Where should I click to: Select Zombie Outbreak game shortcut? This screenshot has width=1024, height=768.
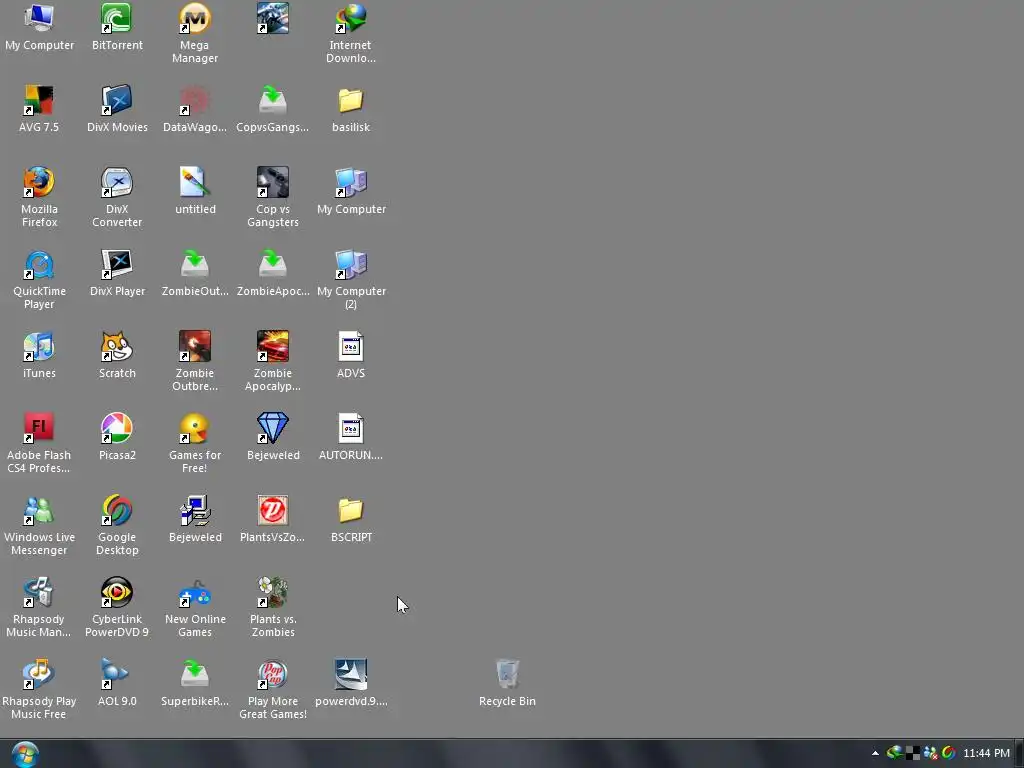pos(195,361)
